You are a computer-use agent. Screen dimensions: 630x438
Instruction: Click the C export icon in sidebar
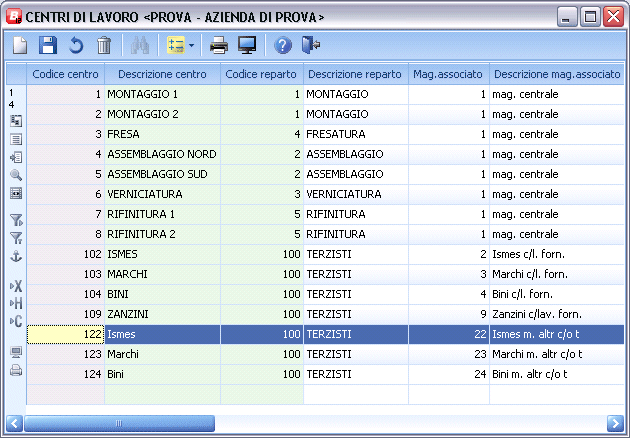(x=16, y=321)
